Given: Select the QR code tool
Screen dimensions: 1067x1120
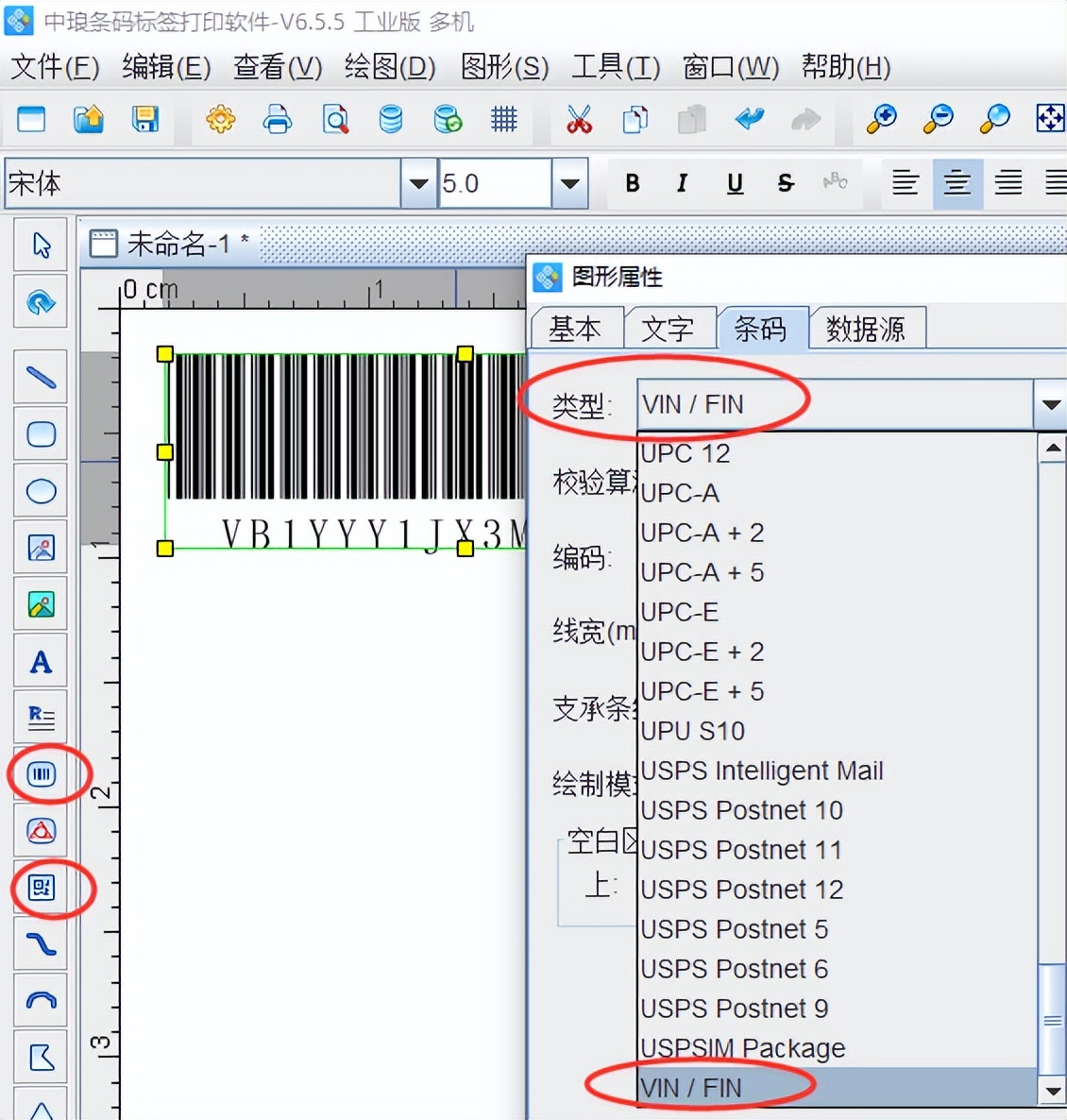Looking at the screenshot, I should [x=41, y=888].
